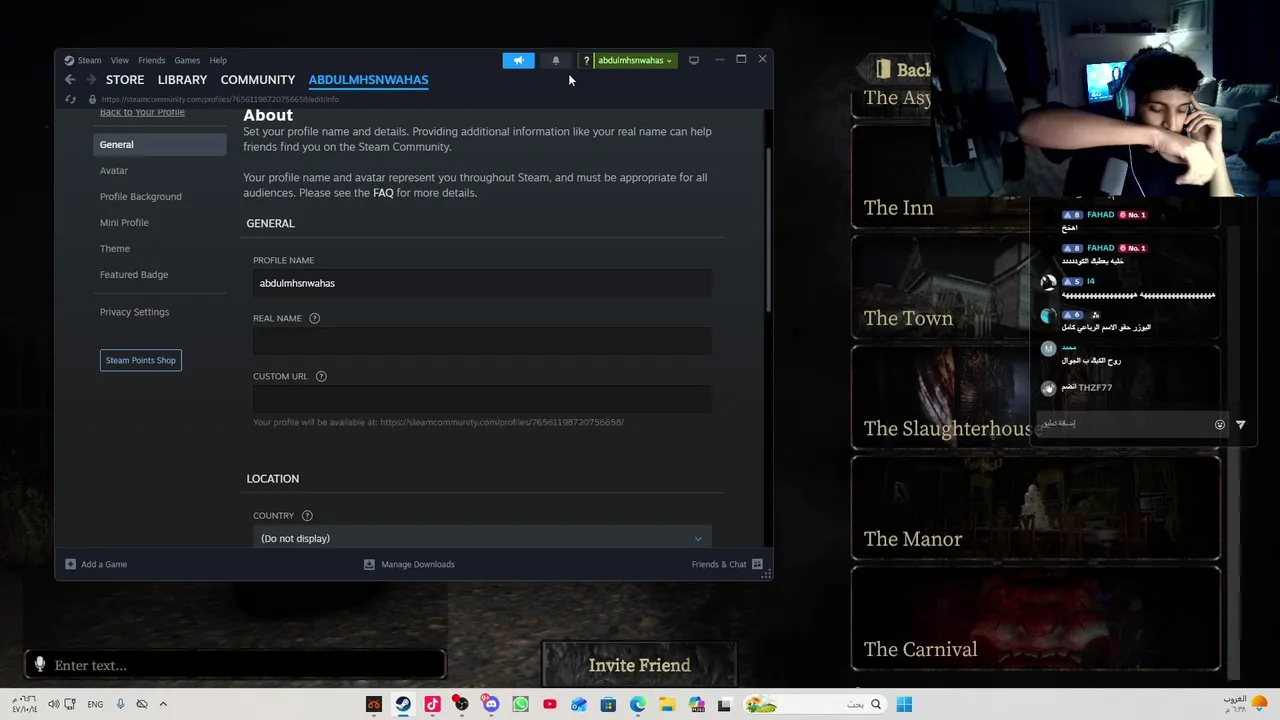Open the Country dropdown list
The height and width of the screenshot is (720, 1280).
482,538
